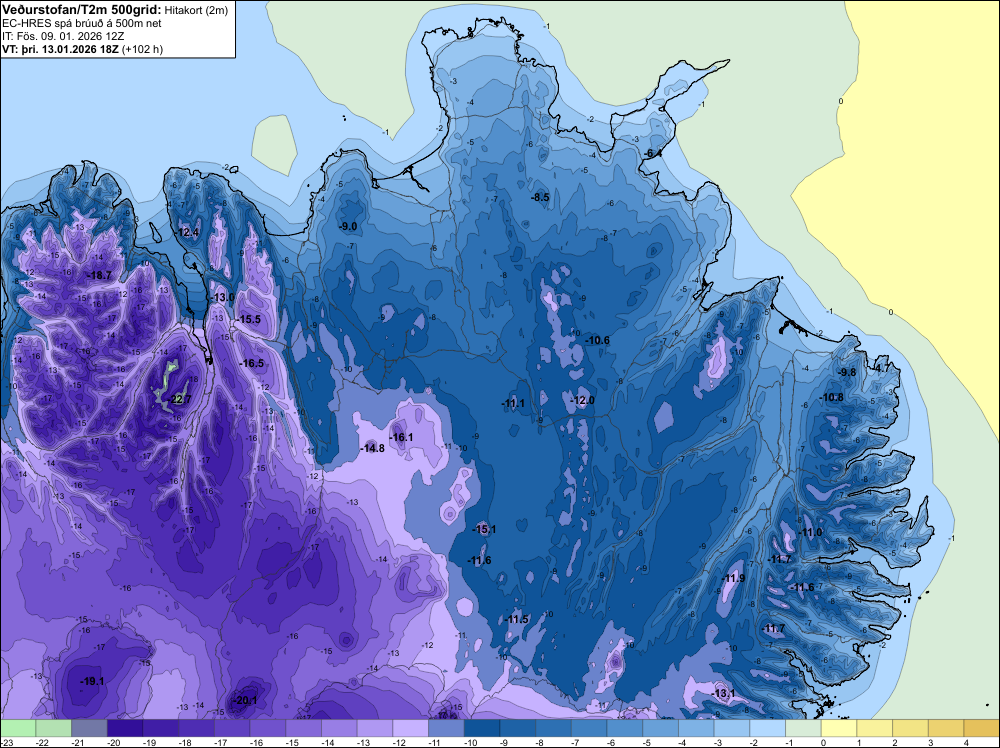Click the pale green swatch between -1 and 0

click(803, 728)
